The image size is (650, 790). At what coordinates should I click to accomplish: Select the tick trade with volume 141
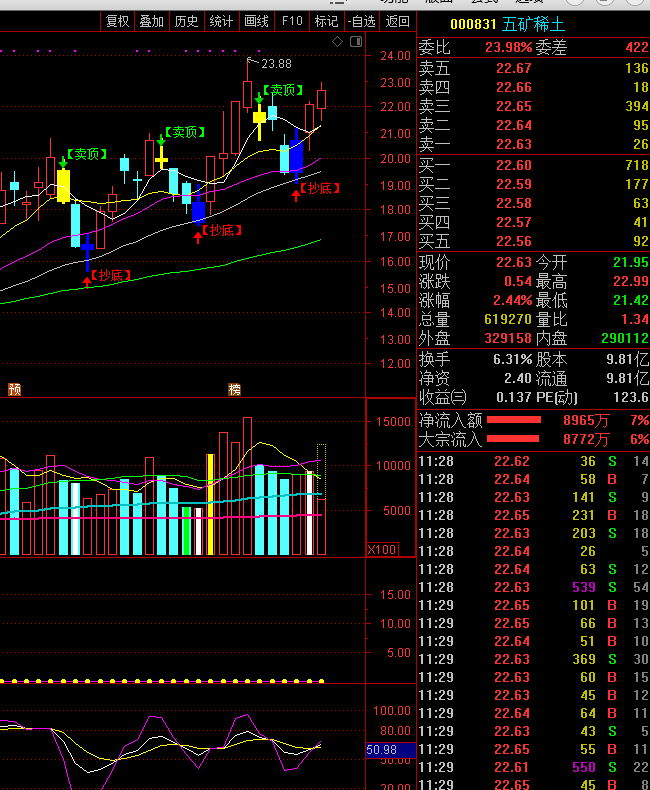(x=534, y=497)
